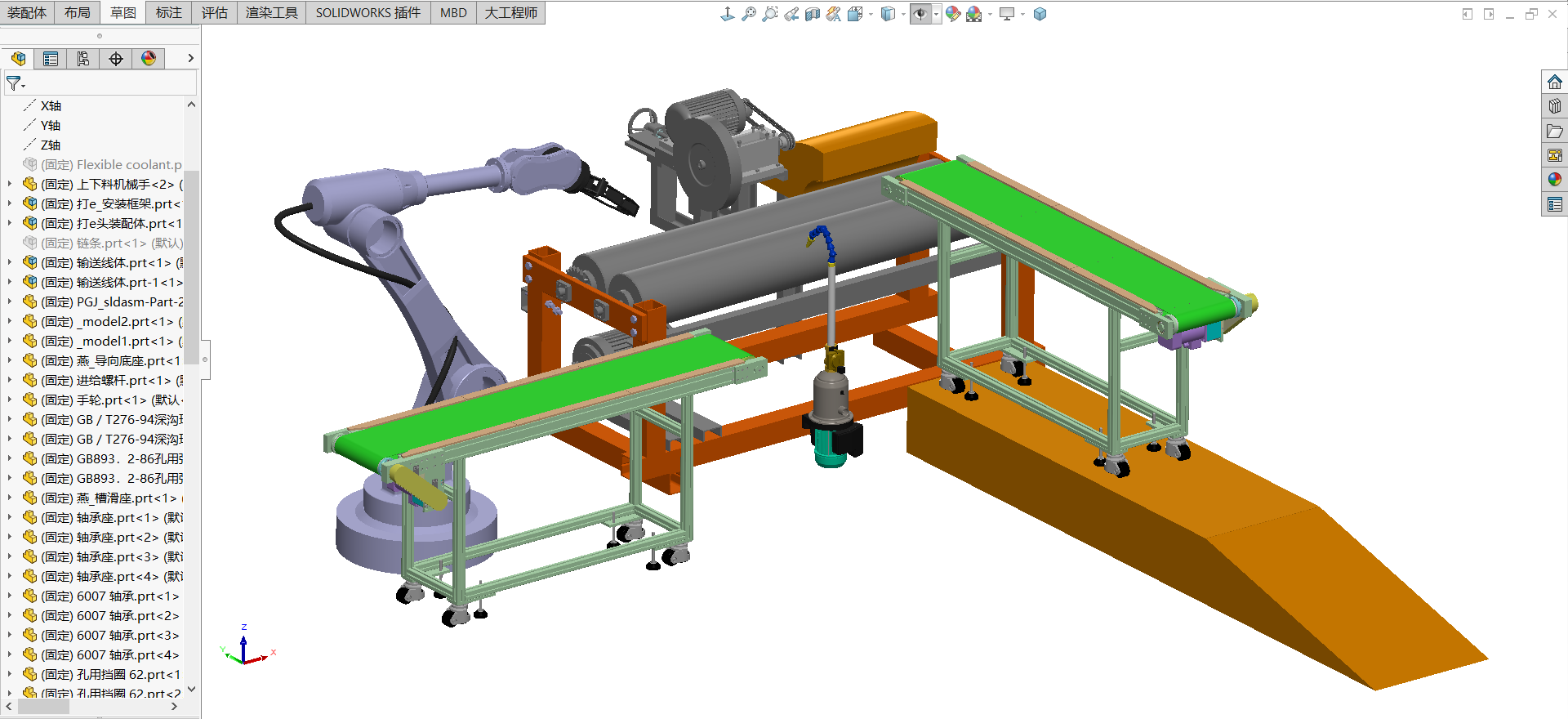The image size is (1568, 719).
Task: Toggle Hide/Show Items eye icon
Action: pyautogui.click(x=920, y=14)
